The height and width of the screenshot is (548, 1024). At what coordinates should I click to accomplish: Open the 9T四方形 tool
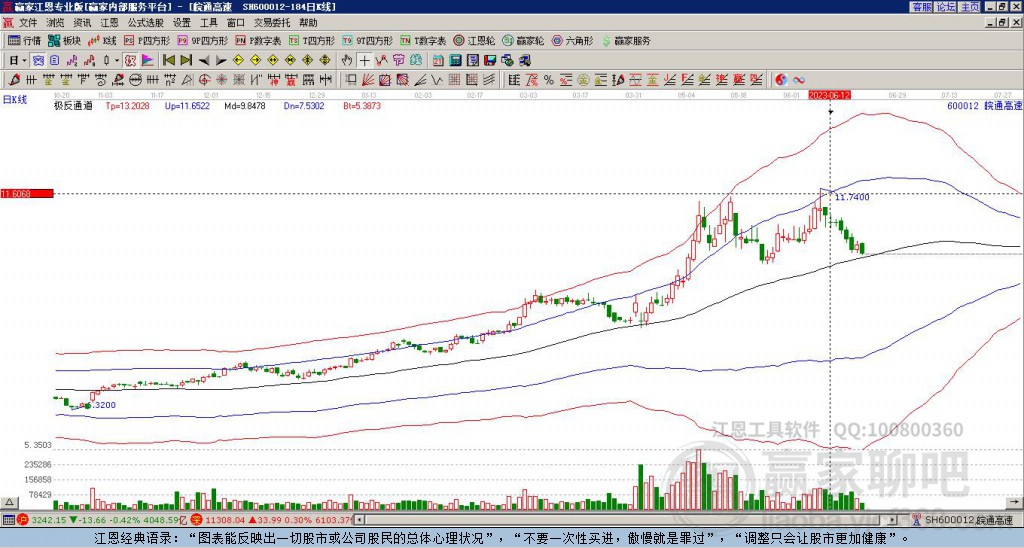(x=367, y=40)
